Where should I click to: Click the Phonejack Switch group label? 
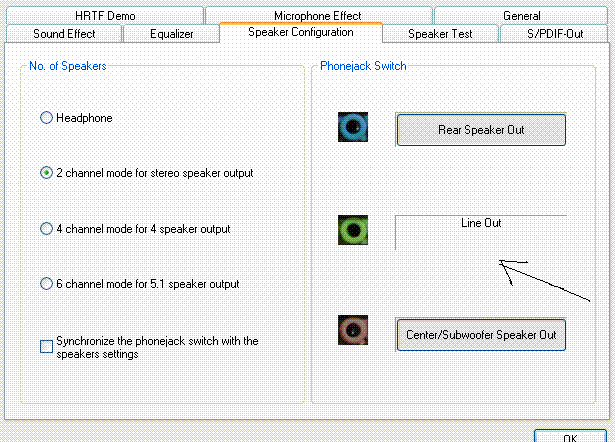(363, 66)
